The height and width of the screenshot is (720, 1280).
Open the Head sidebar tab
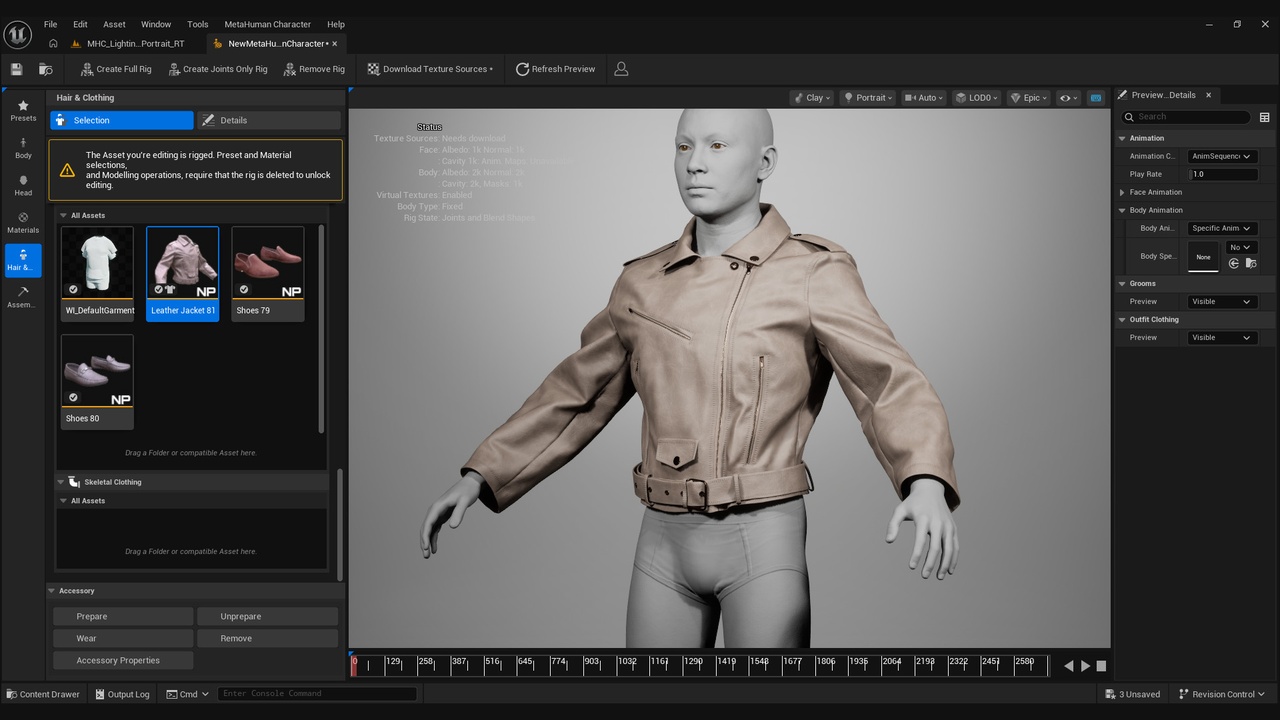(23, 185)
